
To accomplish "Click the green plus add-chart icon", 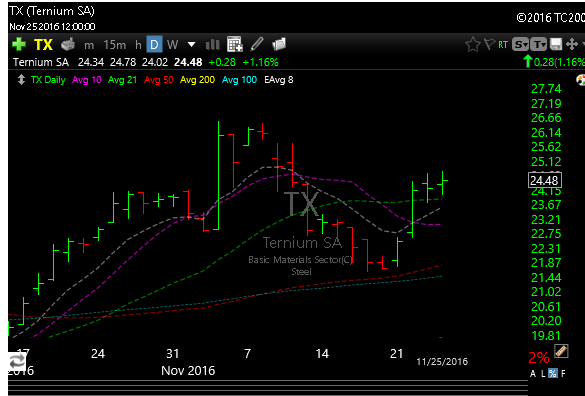I will tap(19, 44).
